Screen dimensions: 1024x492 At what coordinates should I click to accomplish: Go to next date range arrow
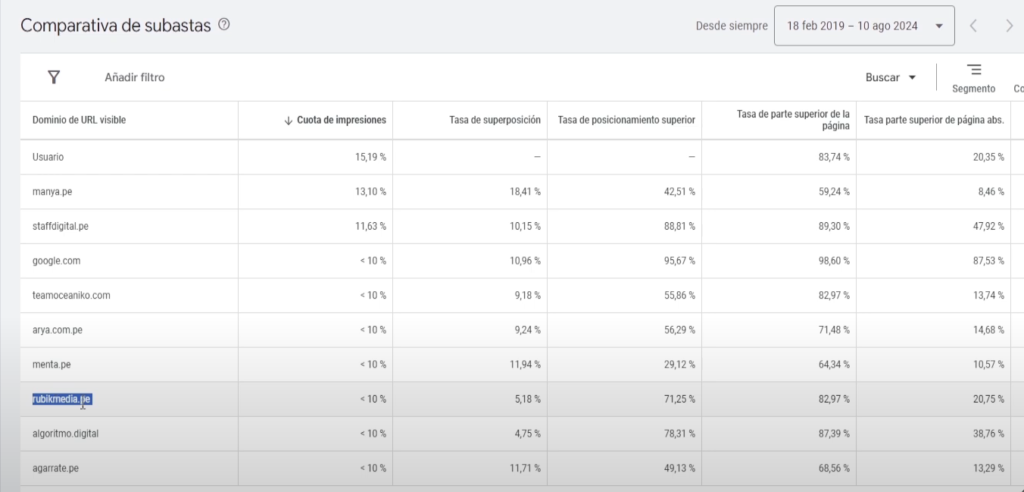(1010, 26)
